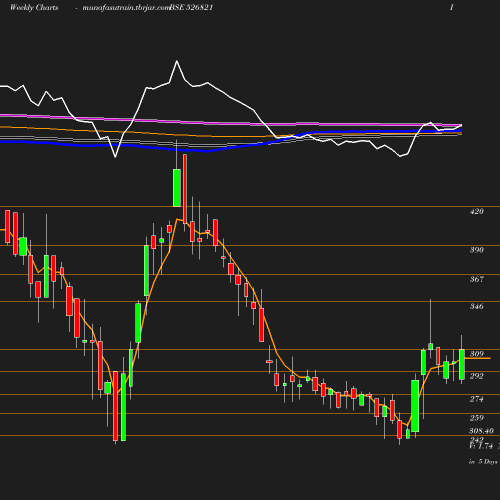Screen dimensions: 500x500
Task: Select the 274 price level label
Action: (x=477, y=399)
